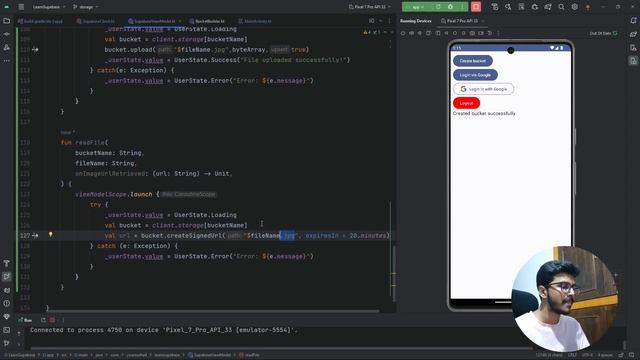This screenshot has width=640, height=360.
Task: Open IDE settings gear icon
Action: coord(574,7)
